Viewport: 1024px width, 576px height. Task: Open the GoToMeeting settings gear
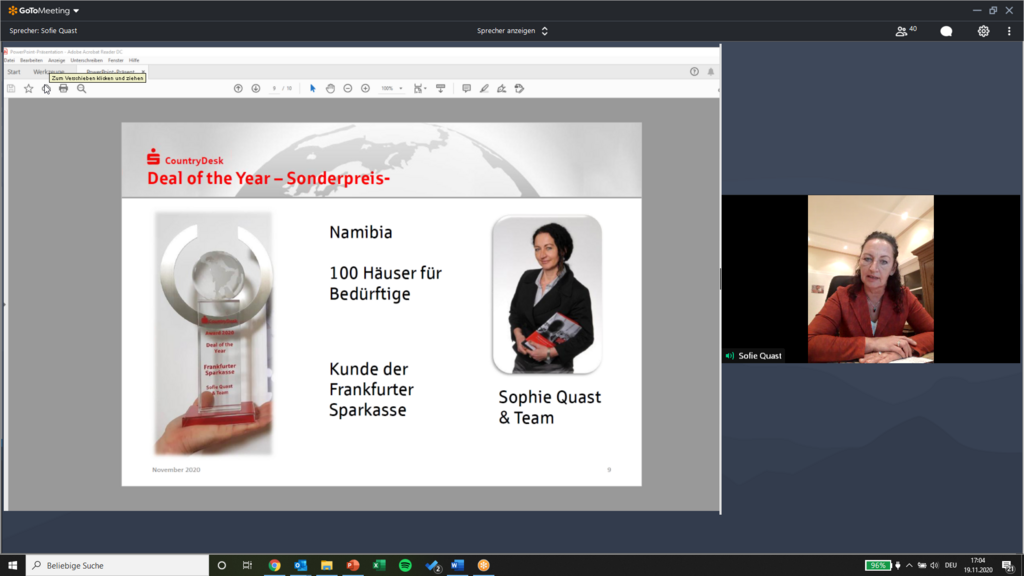click(x=983, y=31)
